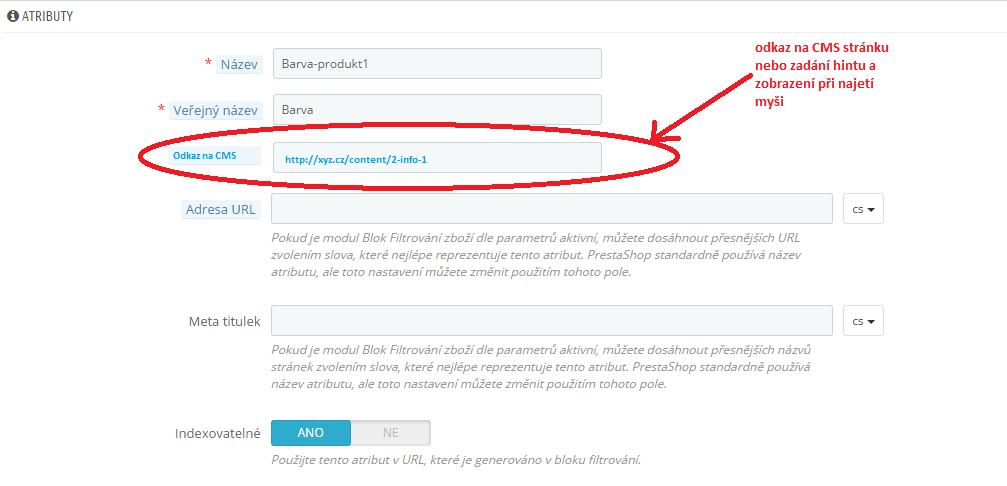
Task: Click the Adresa URL label
Action: pyautogui.click(x=221, y=209)
